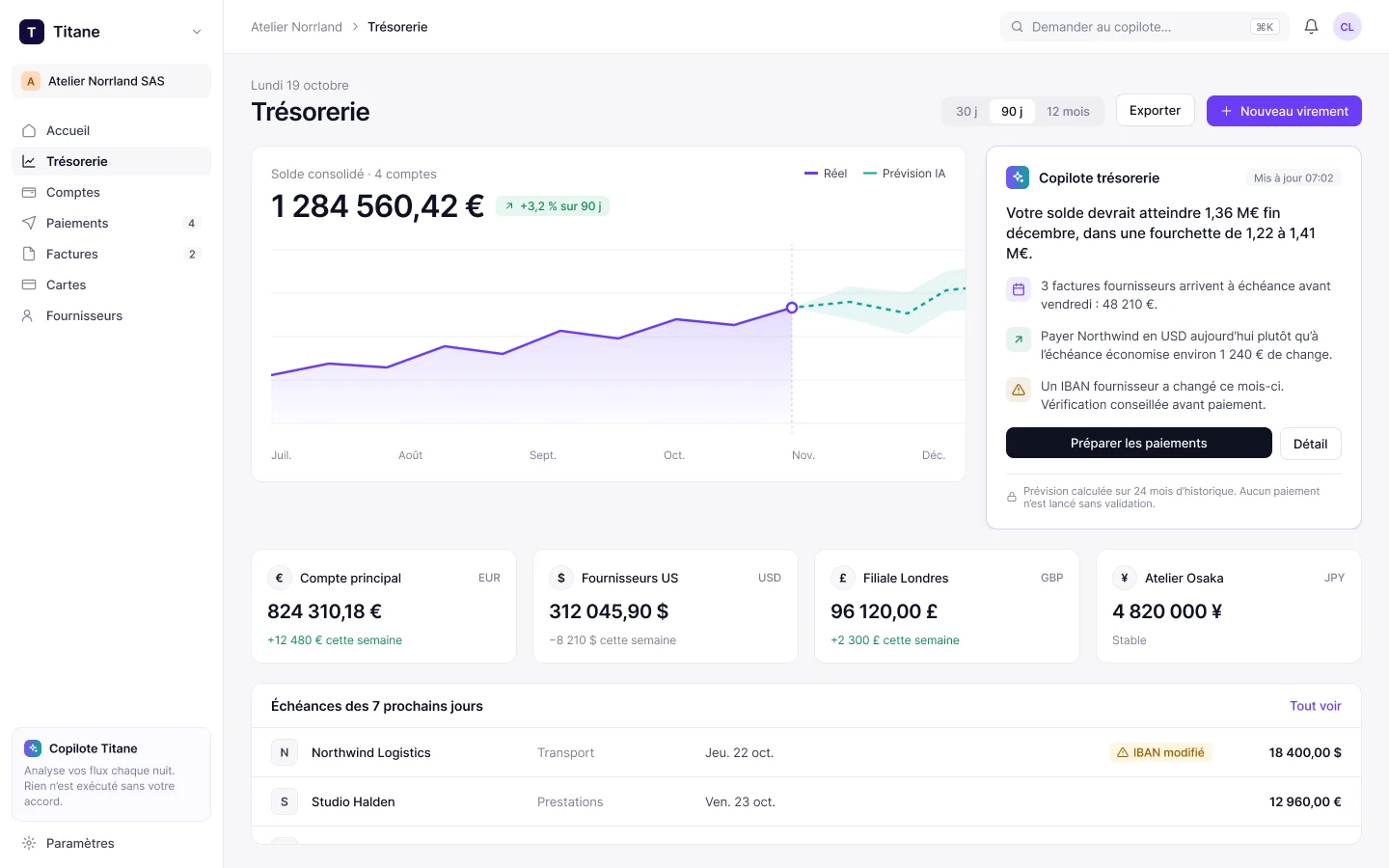Open Paramètres in the sidebar
This screenshot has width=1389, height=868.
click(111, 843)
